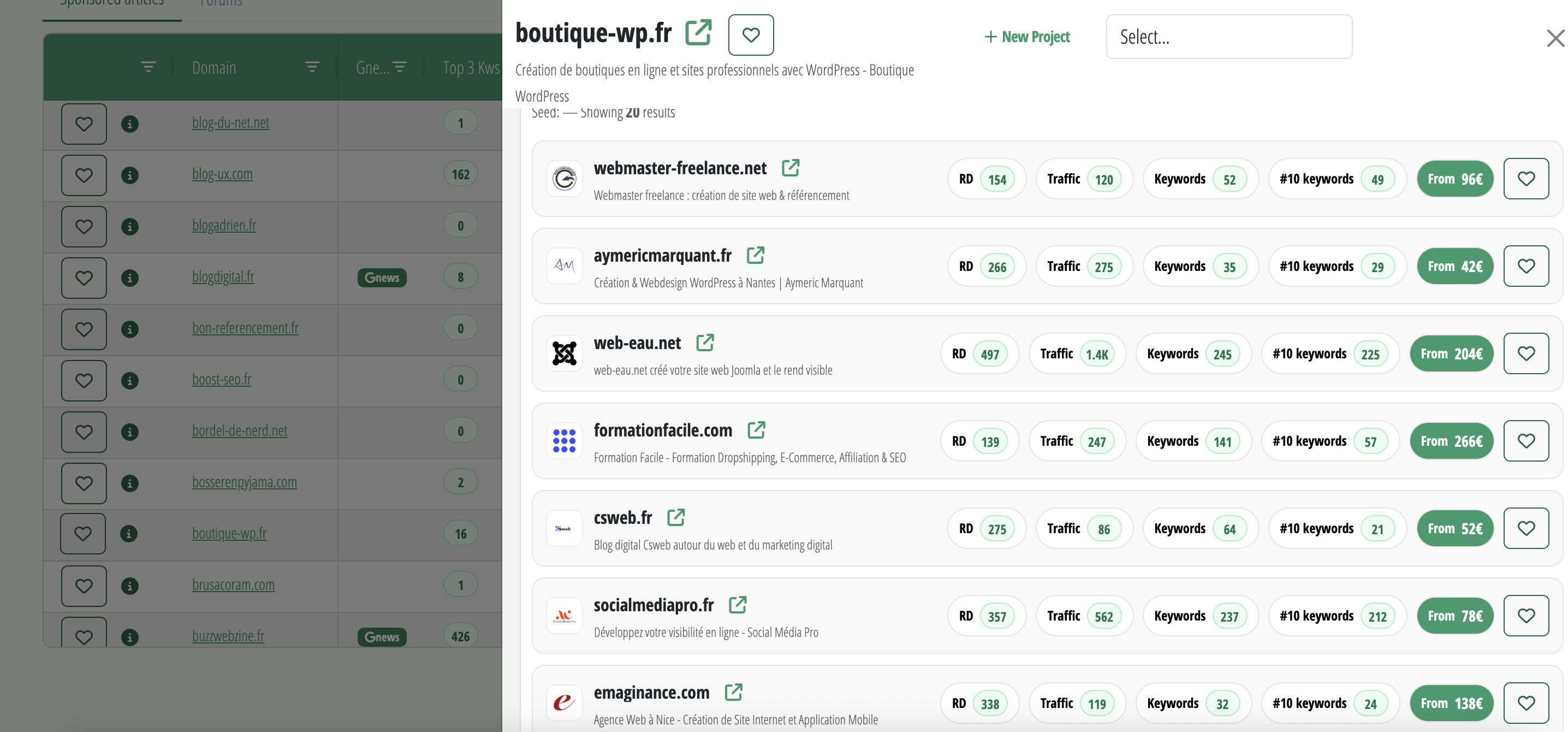
Task: Click webmaster-freelance.net site favicon
Action: (565, 179)
